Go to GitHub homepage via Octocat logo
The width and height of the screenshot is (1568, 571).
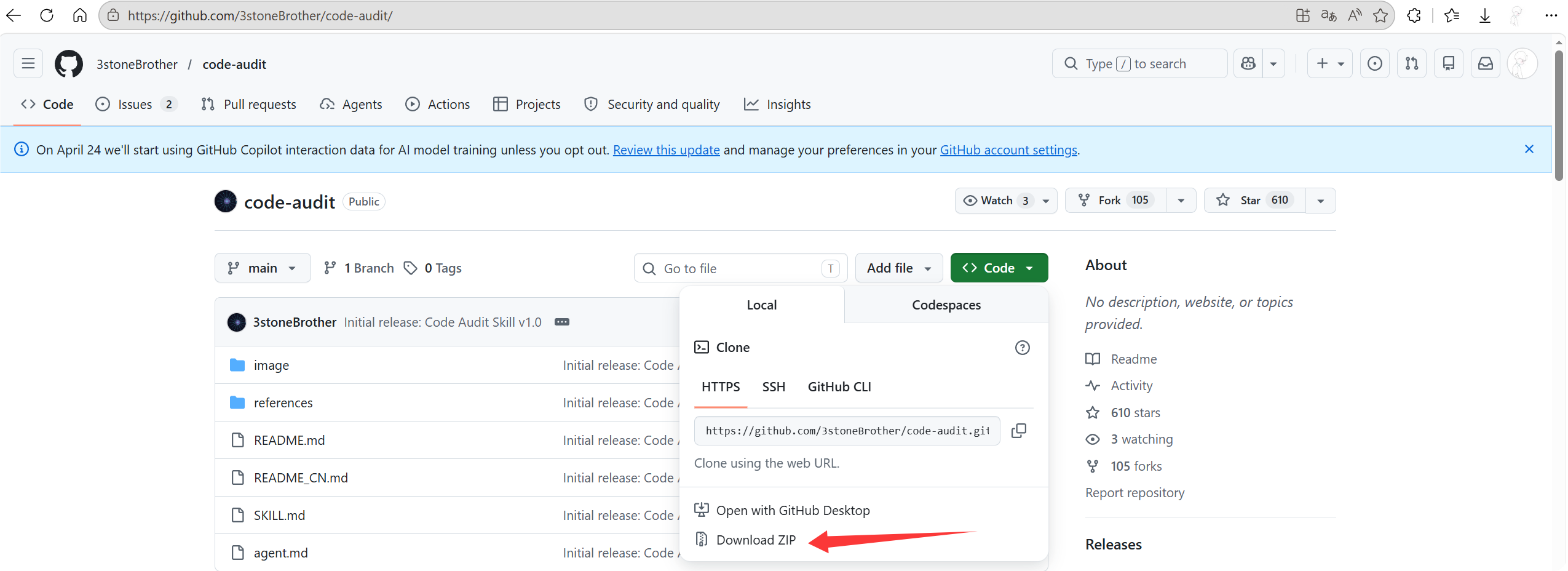click(x=69, y=64)
